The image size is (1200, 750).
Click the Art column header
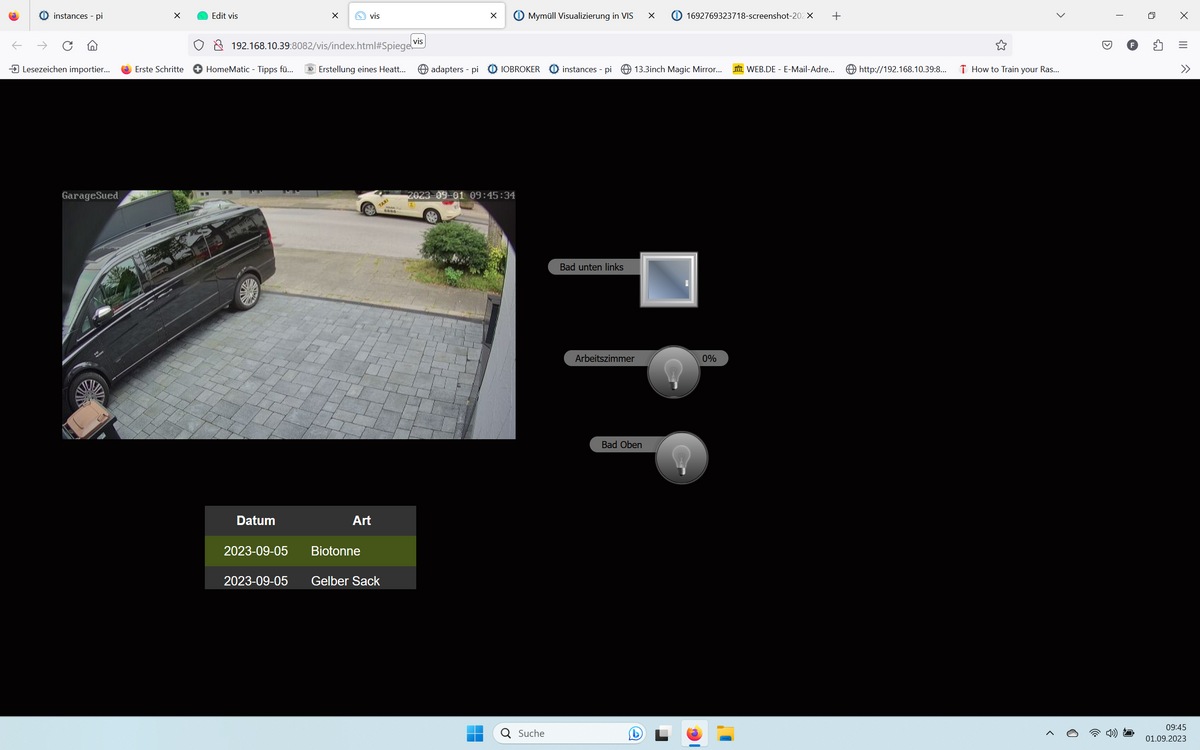362,520
